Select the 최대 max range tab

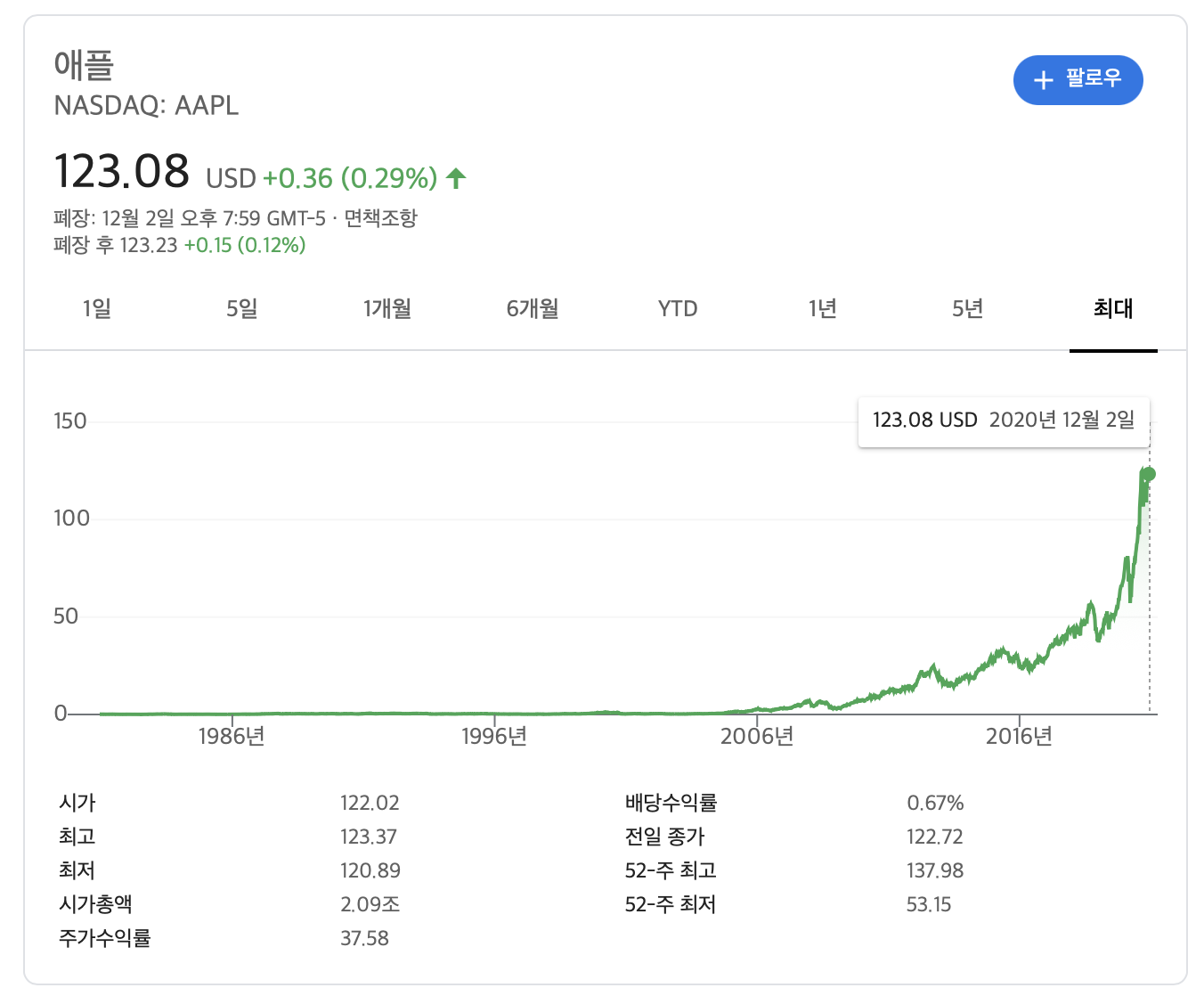click(x=1113, y=309)
